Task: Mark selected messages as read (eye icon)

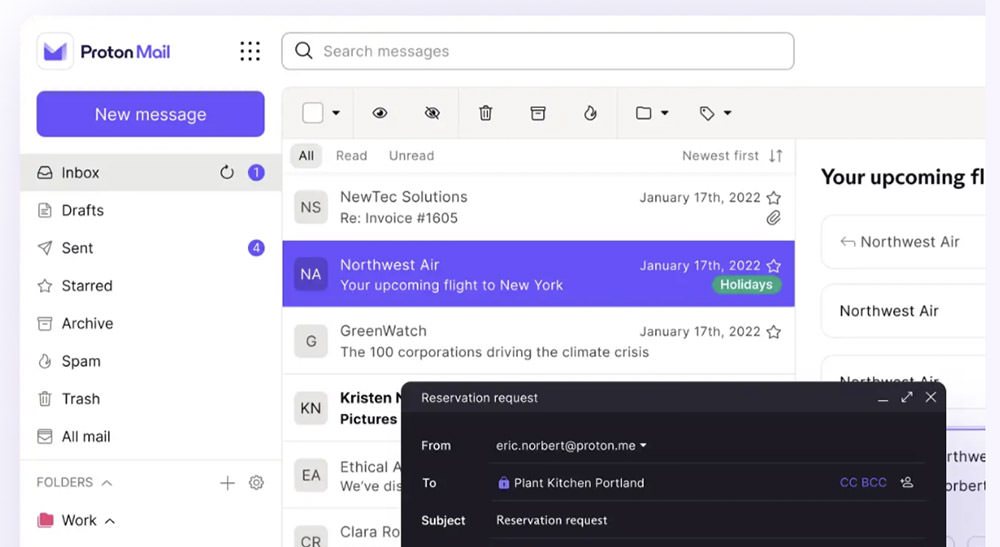Action: pos(380,113)
